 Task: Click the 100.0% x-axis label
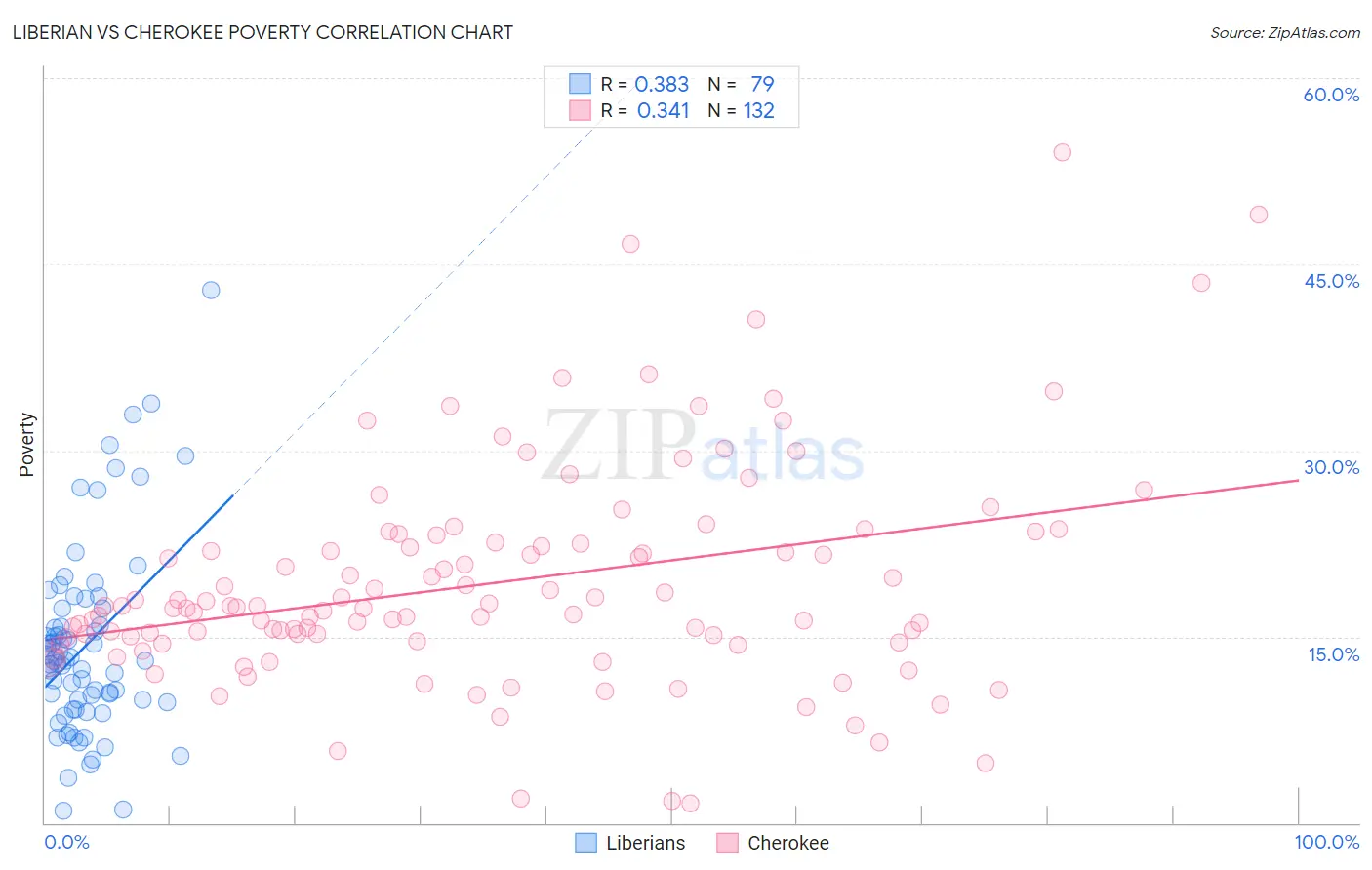tap(1326, 842)
